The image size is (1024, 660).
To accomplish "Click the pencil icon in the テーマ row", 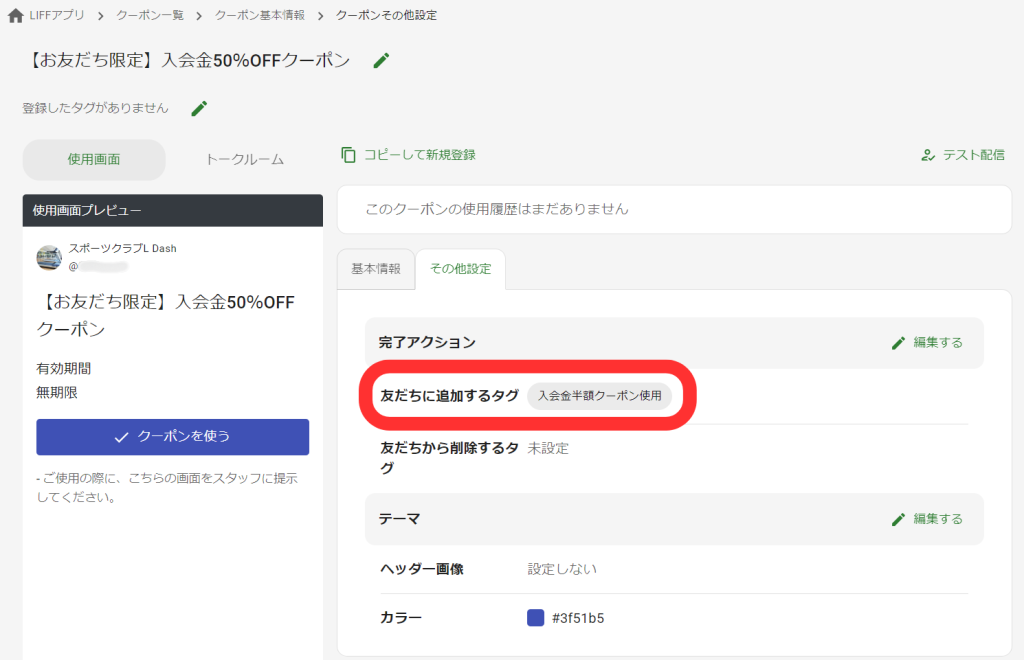I will coord(899,519).
